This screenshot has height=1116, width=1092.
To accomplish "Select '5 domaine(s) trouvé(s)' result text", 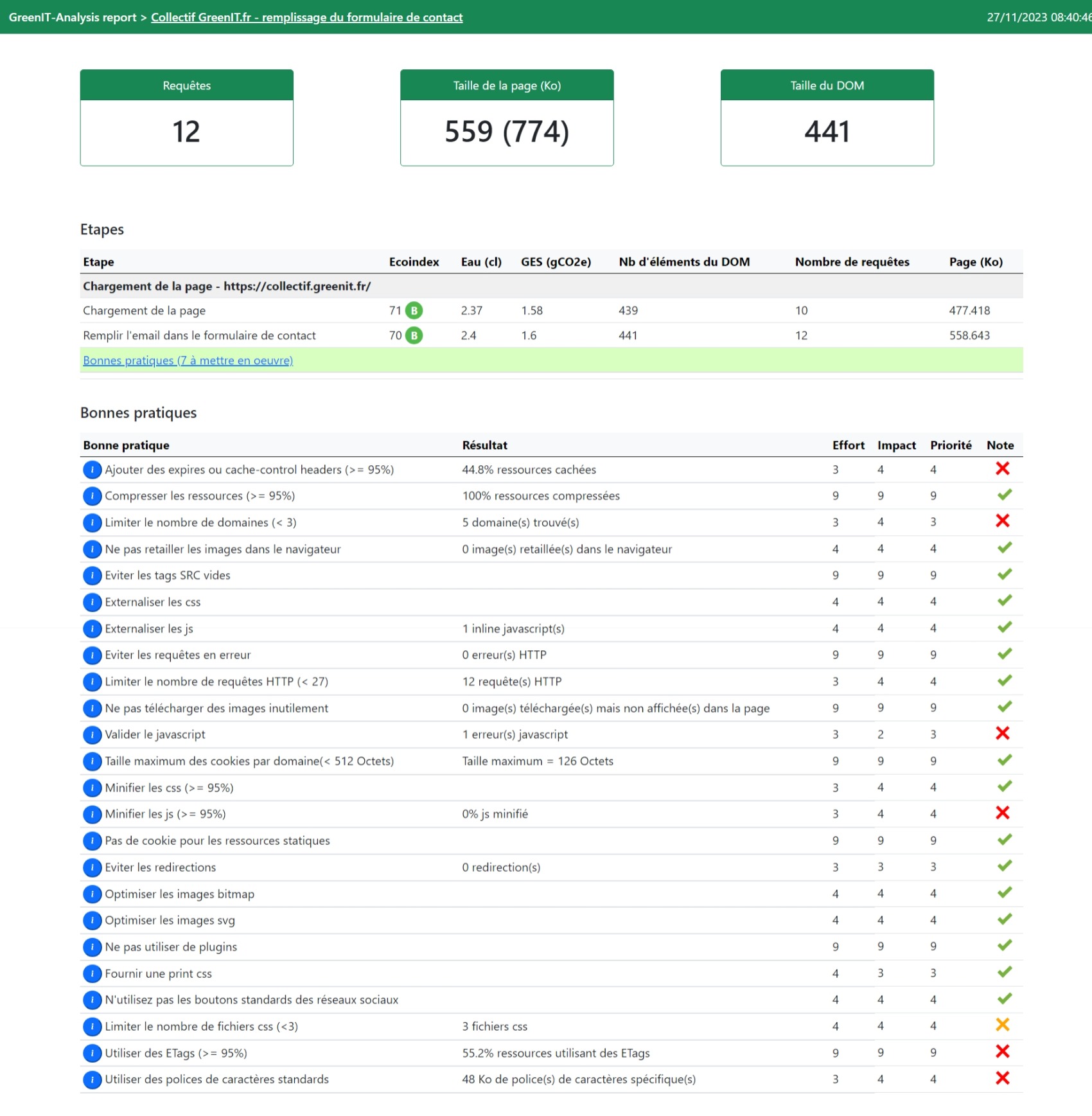I will tap(521, 522).
